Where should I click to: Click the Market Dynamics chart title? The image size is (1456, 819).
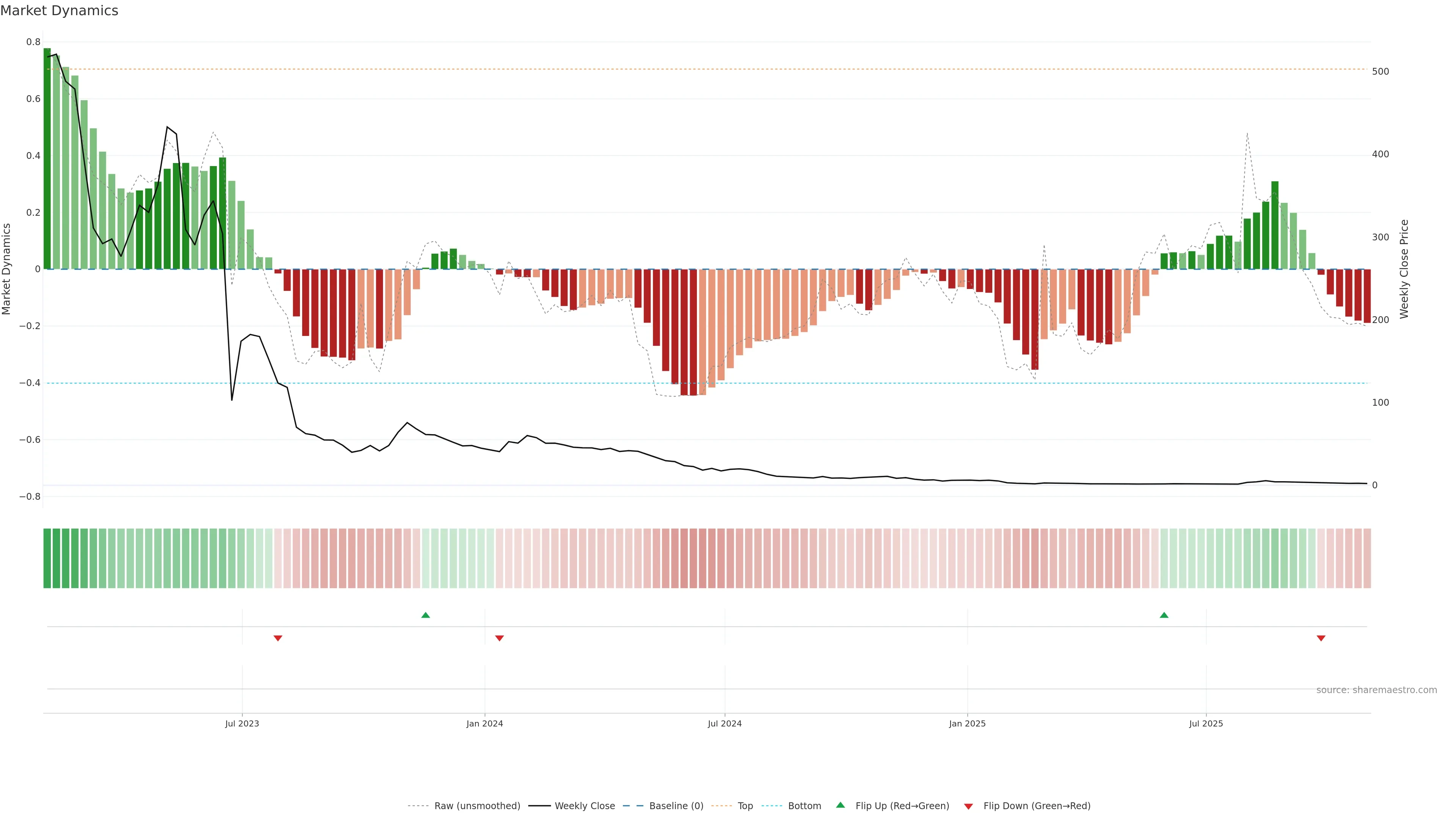point(60,11)
